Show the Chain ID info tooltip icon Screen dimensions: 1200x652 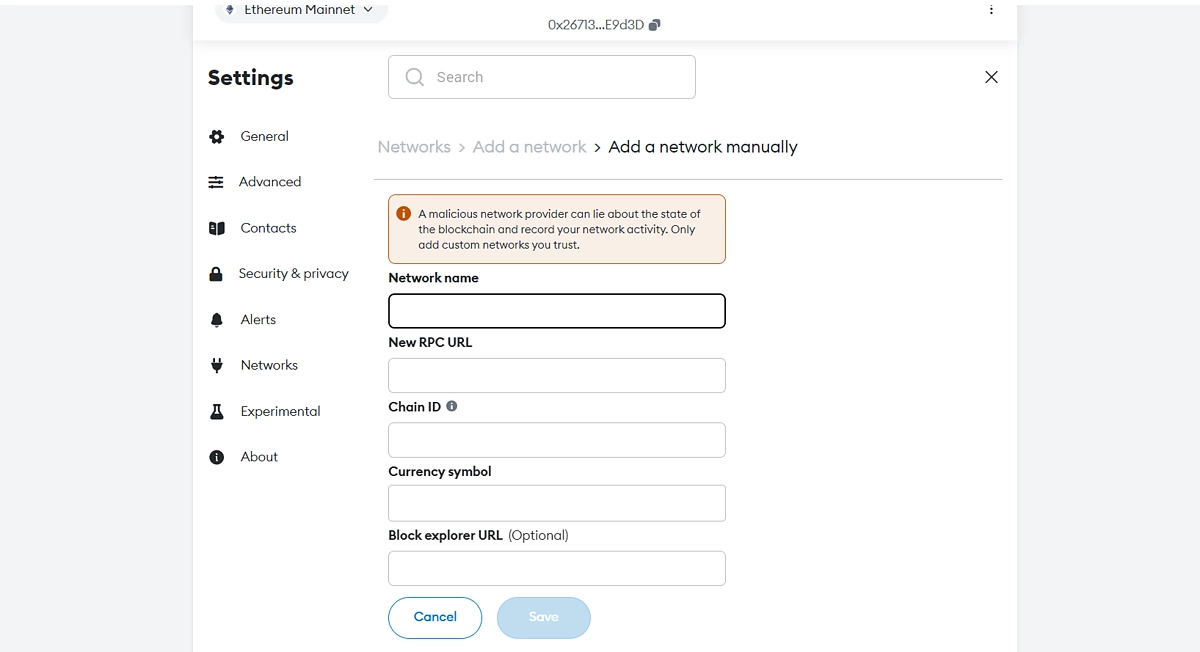(452, 406)
